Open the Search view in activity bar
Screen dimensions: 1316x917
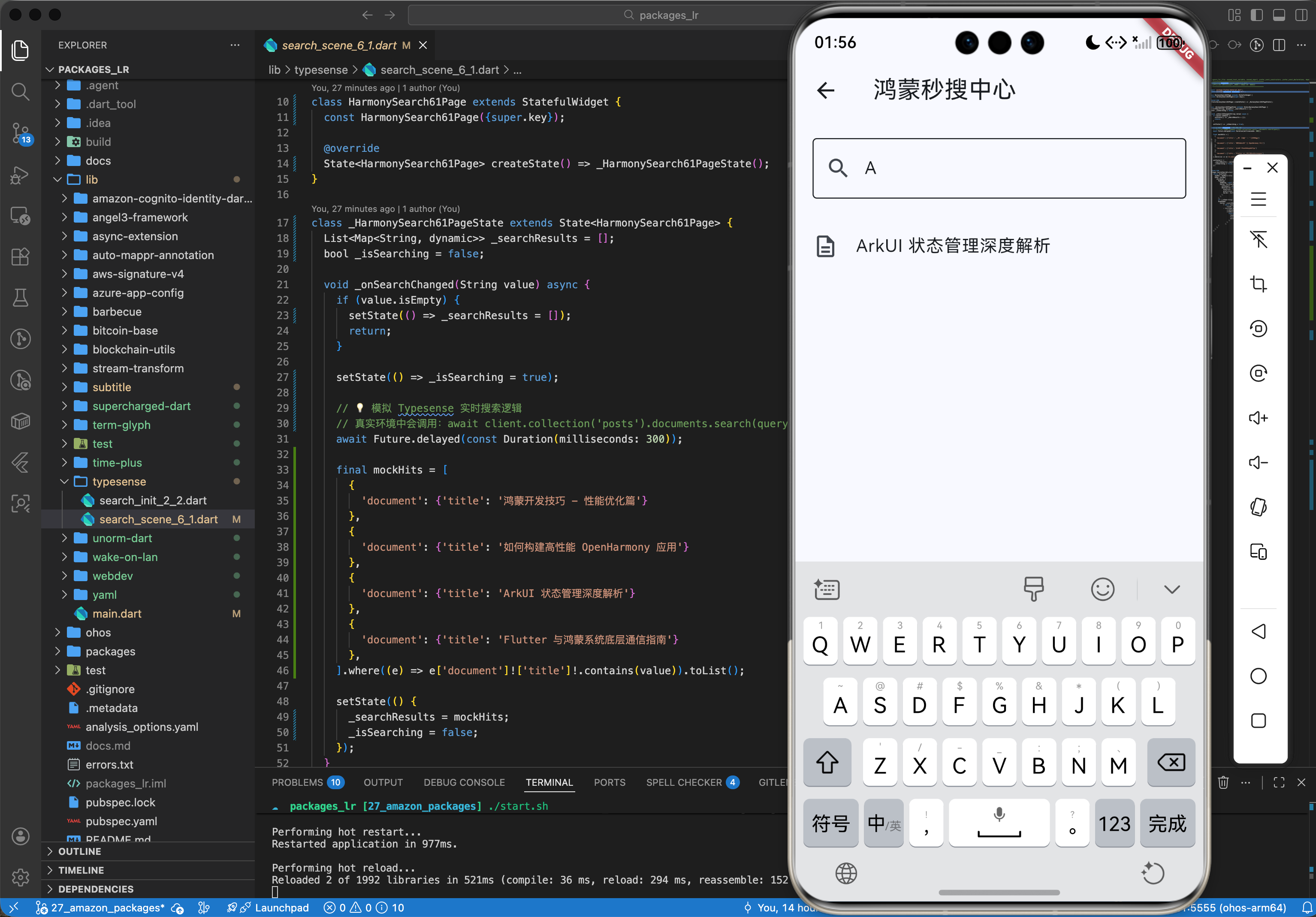pyautogui.click(x=20, y=92)
